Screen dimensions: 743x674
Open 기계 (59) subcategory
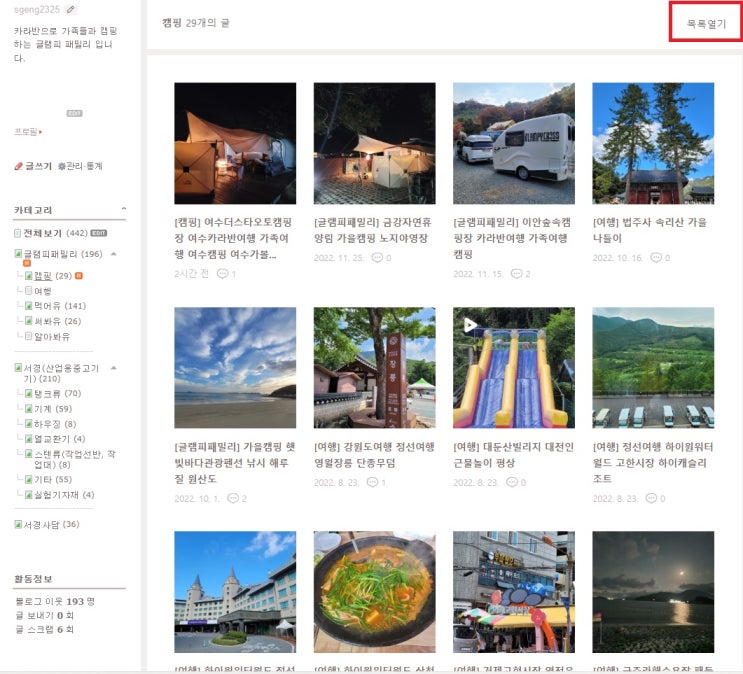click(49, 409)
